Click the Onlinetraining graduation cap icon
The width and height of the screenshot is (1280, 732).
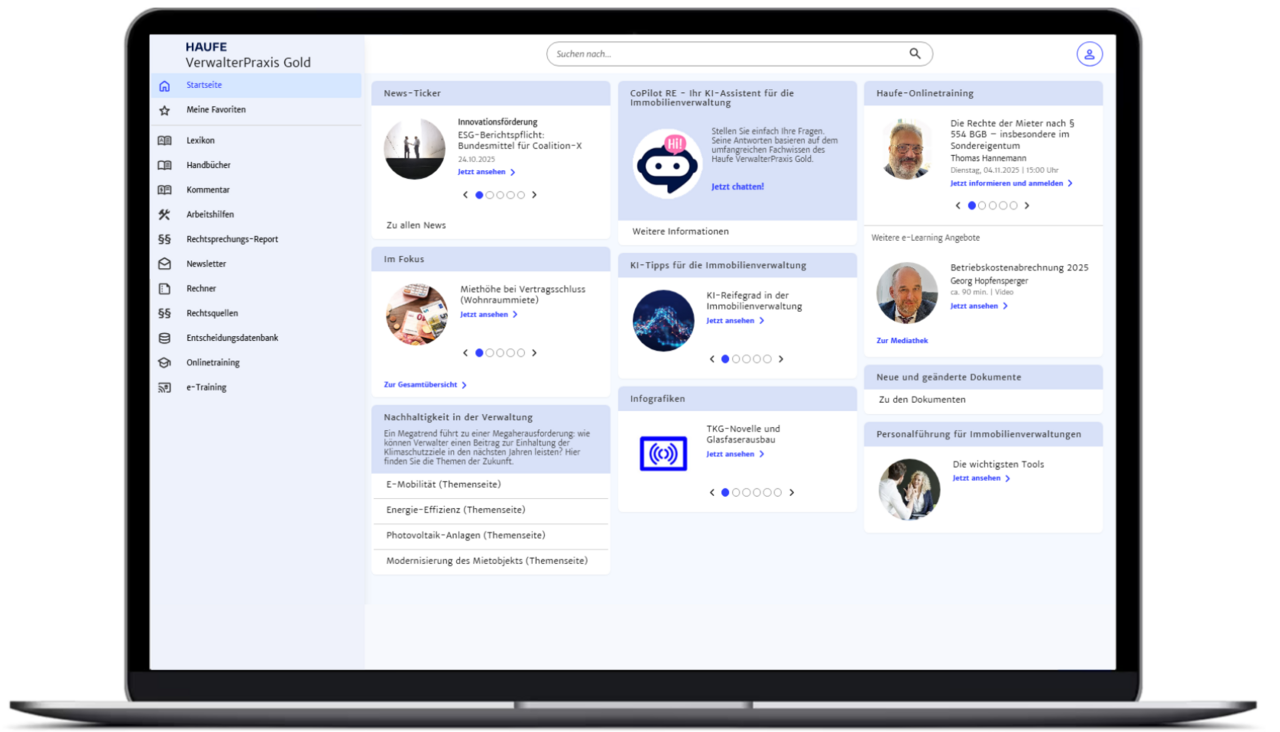click(x=164, y=363)
